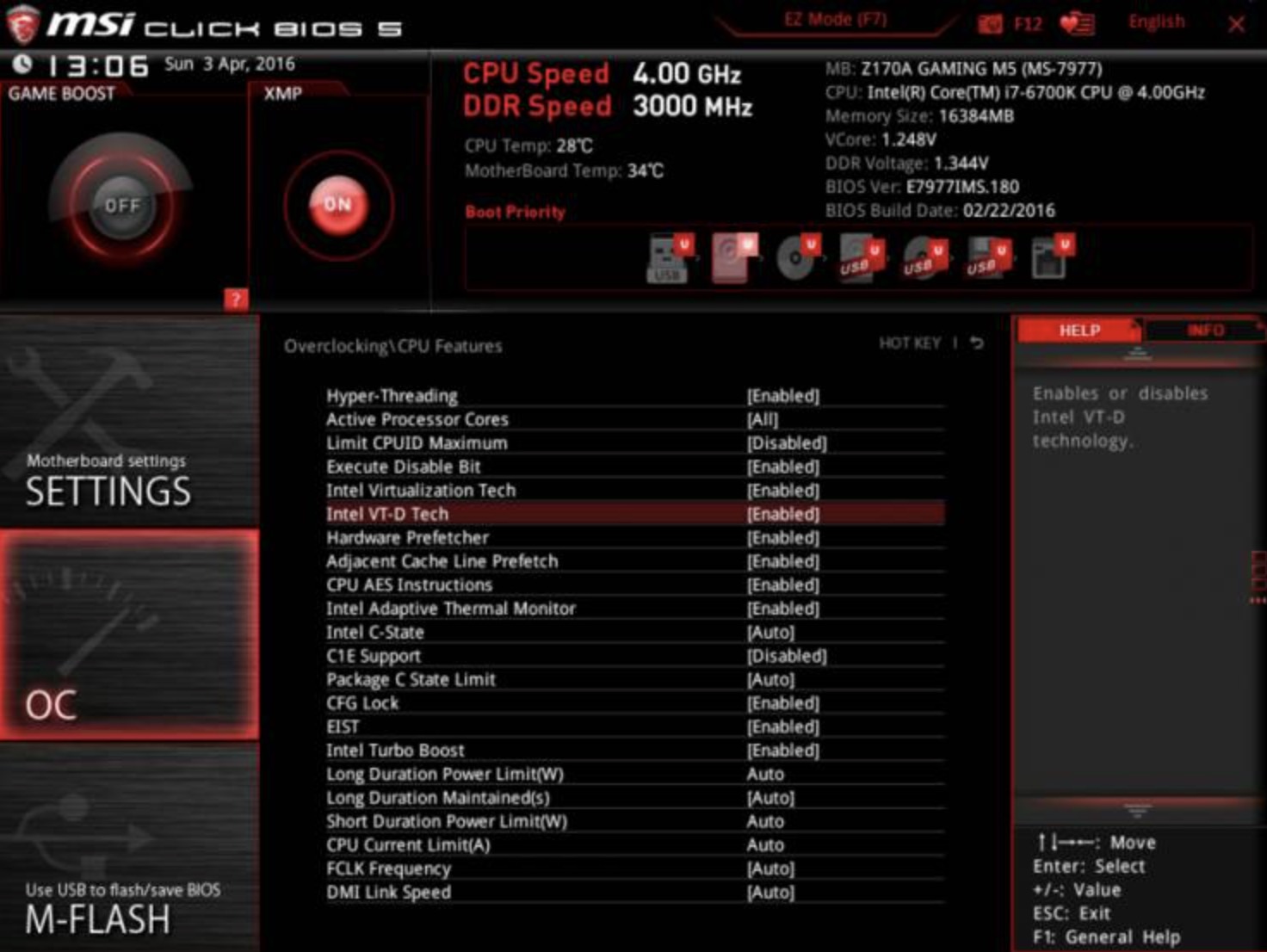
Task: Switch to the INFO tab
Action: pos(1205,331)
